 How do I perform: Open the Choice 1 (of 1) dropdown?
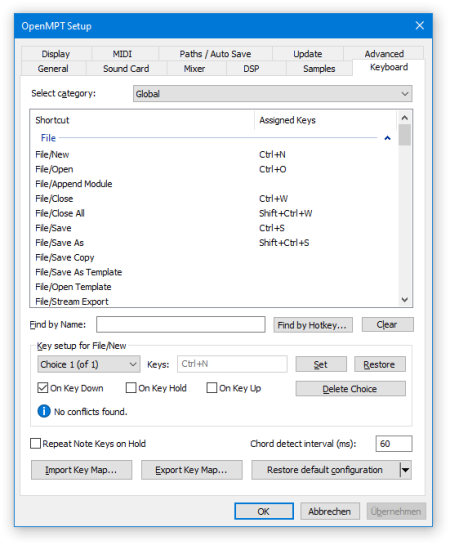coord(89,364)
